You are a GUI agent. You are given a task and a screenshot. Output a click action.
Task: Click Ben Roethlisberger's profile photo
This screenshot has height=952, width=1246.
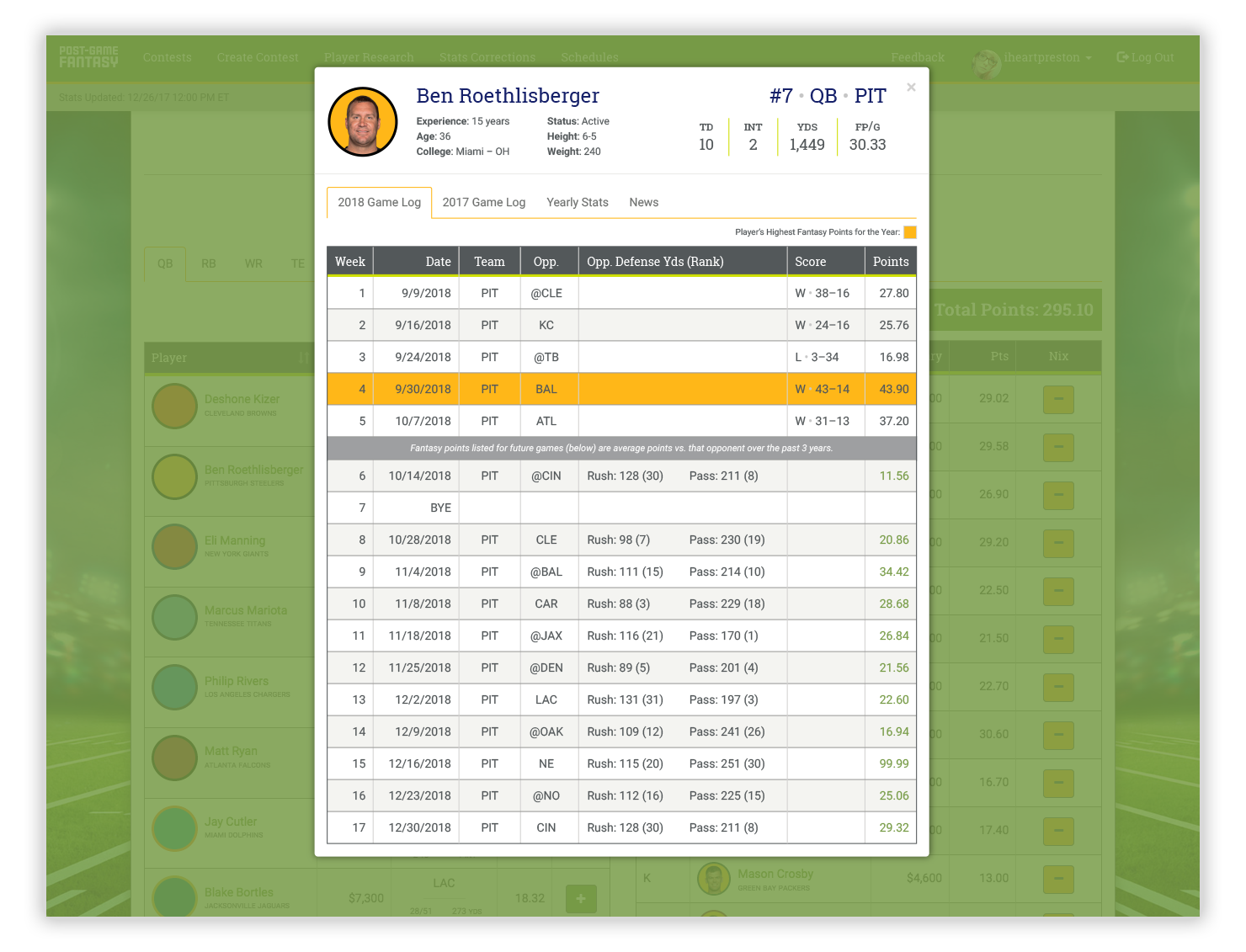pyautogui.click(x=363, y=122)
